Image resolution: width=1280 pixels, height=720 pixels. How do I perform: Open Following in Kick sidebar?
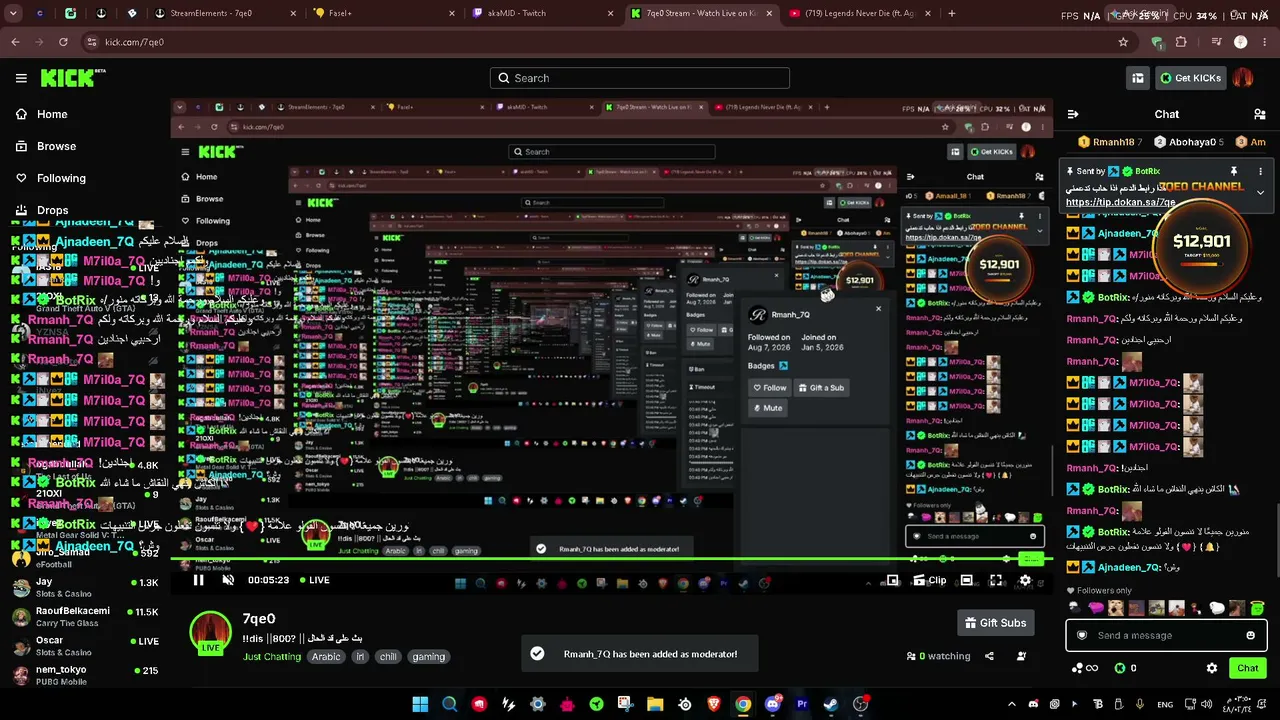(x=51, y=178)
